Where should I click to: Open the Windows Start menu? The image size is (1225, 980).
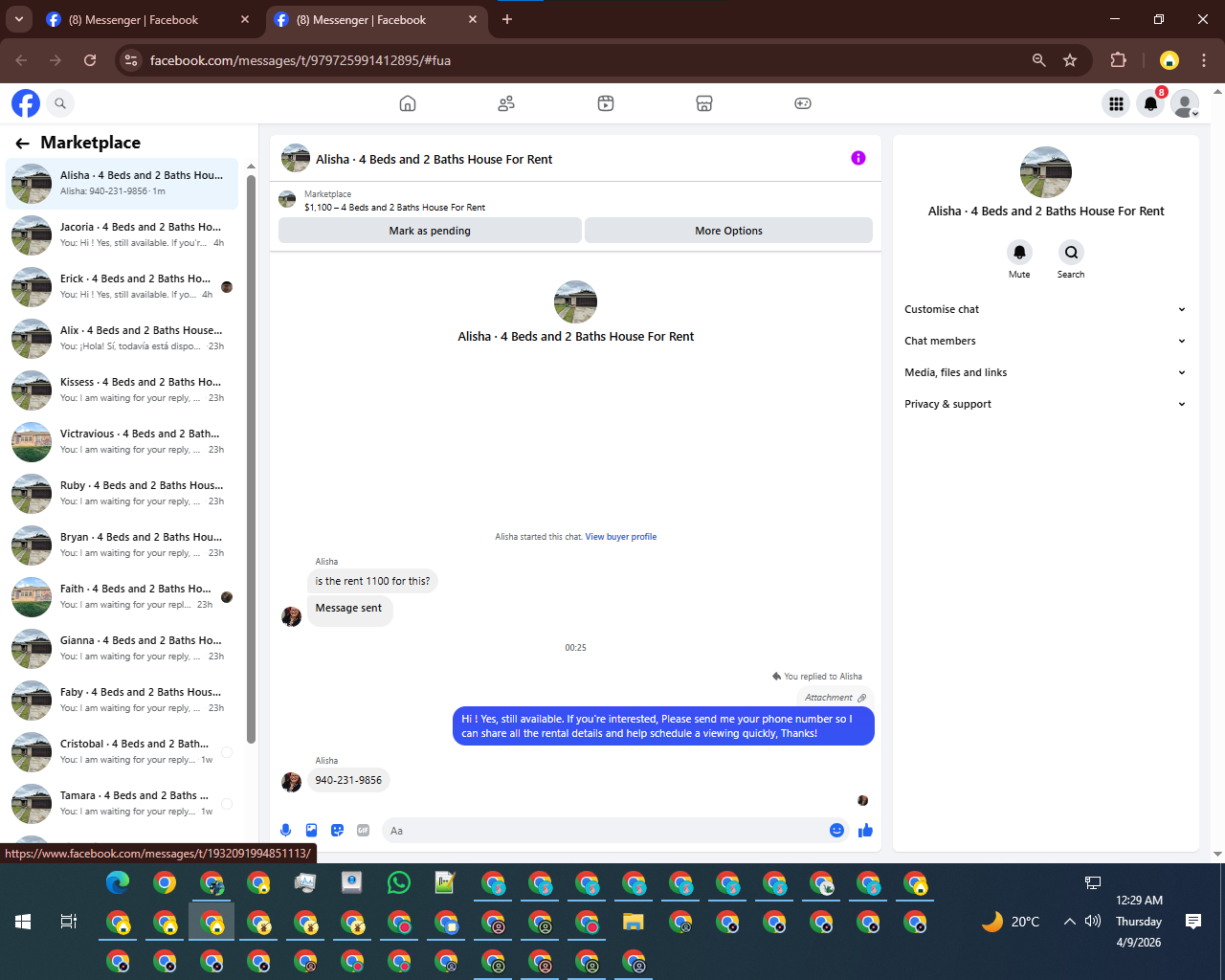click(23, 922)
